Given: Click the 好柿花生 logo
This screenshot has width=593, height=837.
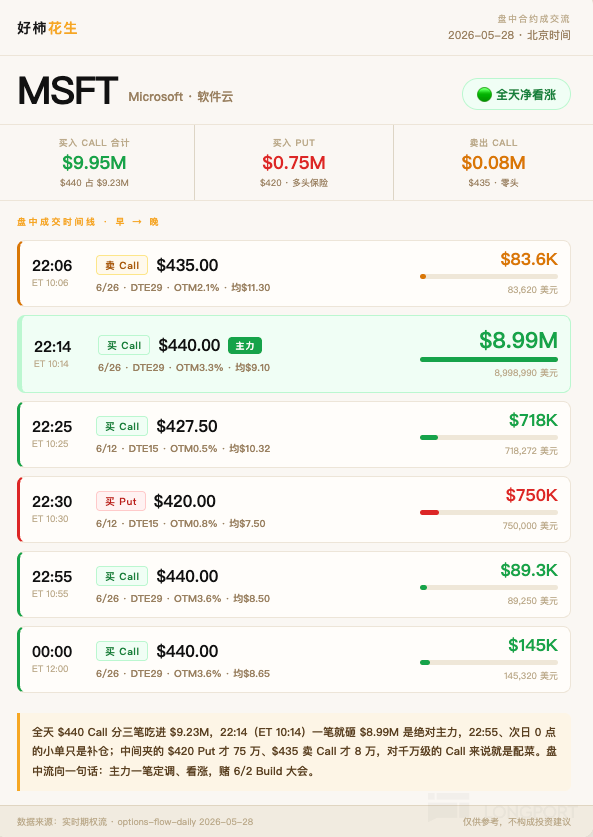Looking at the screenshot, I should pos(47,28).
